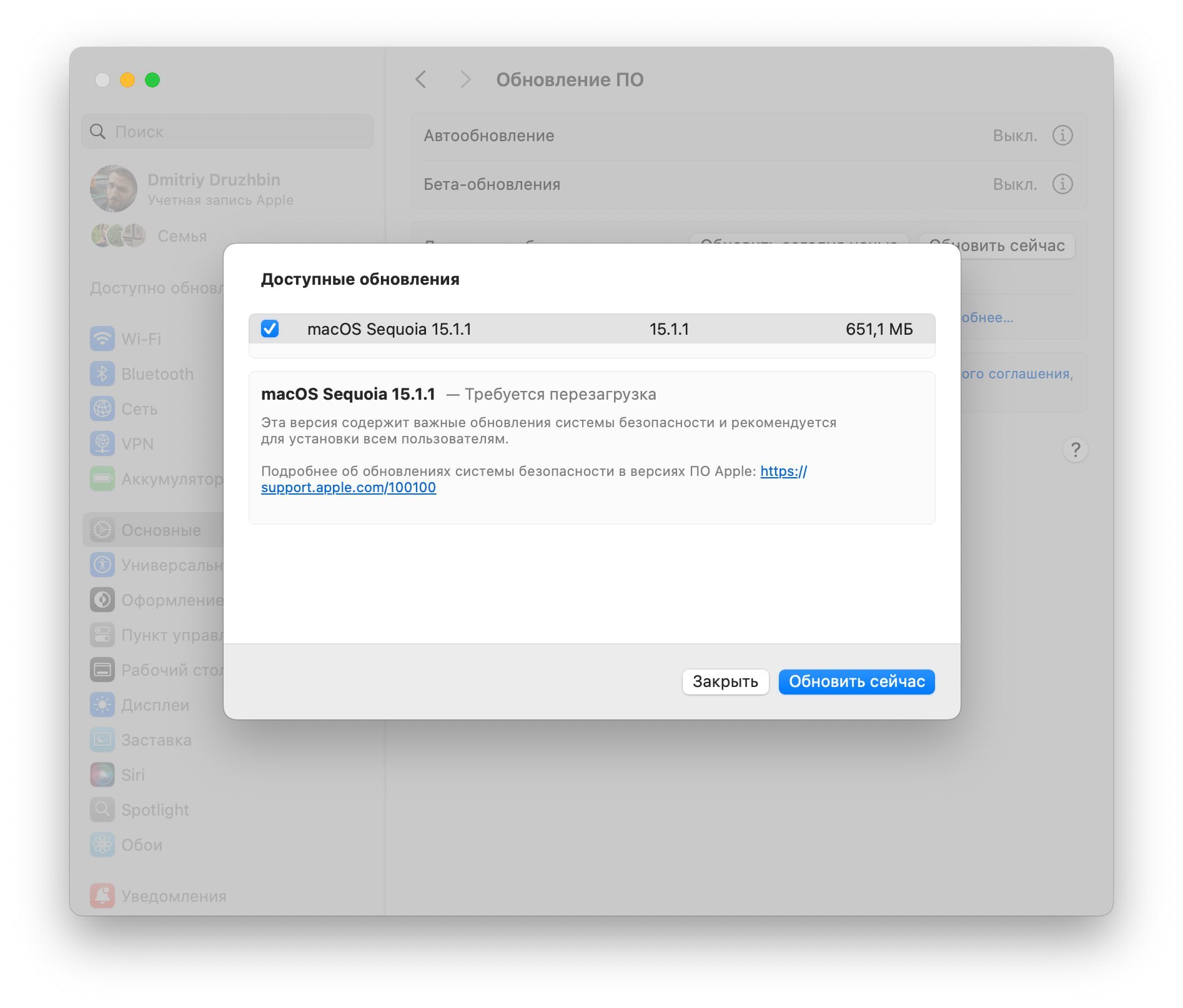The image size is (1183, 1008).
Task: Open the Spotlight settings label
Action: click(155, 810)
